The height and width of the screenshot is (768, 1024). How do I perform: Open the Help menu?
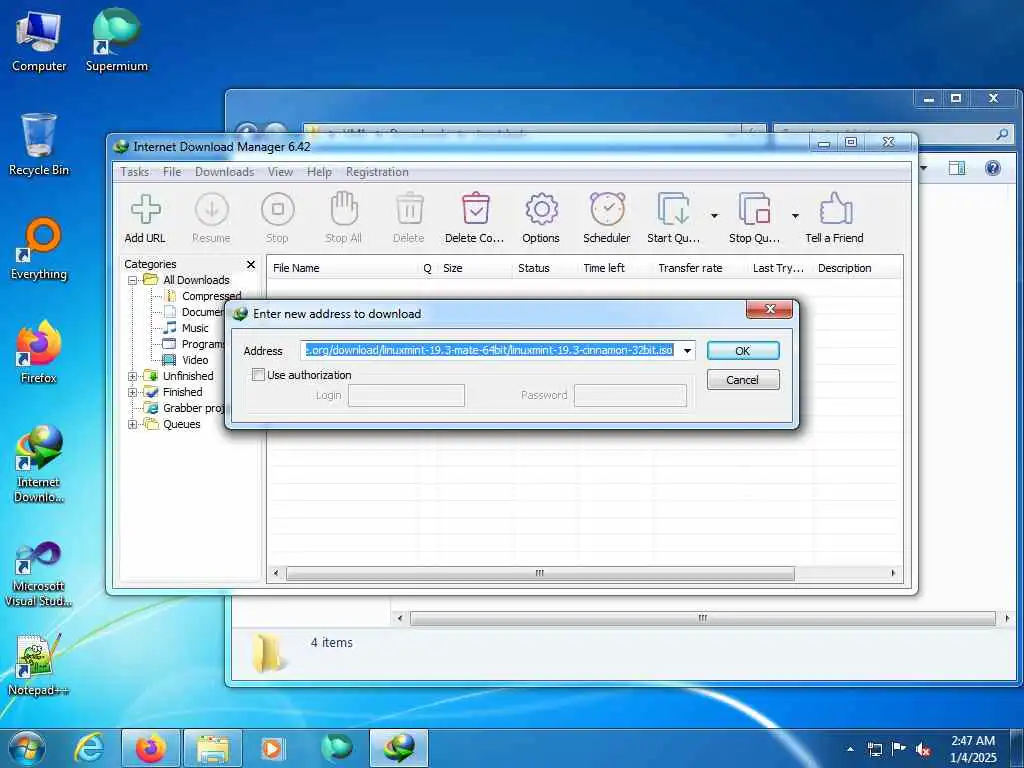319,172
